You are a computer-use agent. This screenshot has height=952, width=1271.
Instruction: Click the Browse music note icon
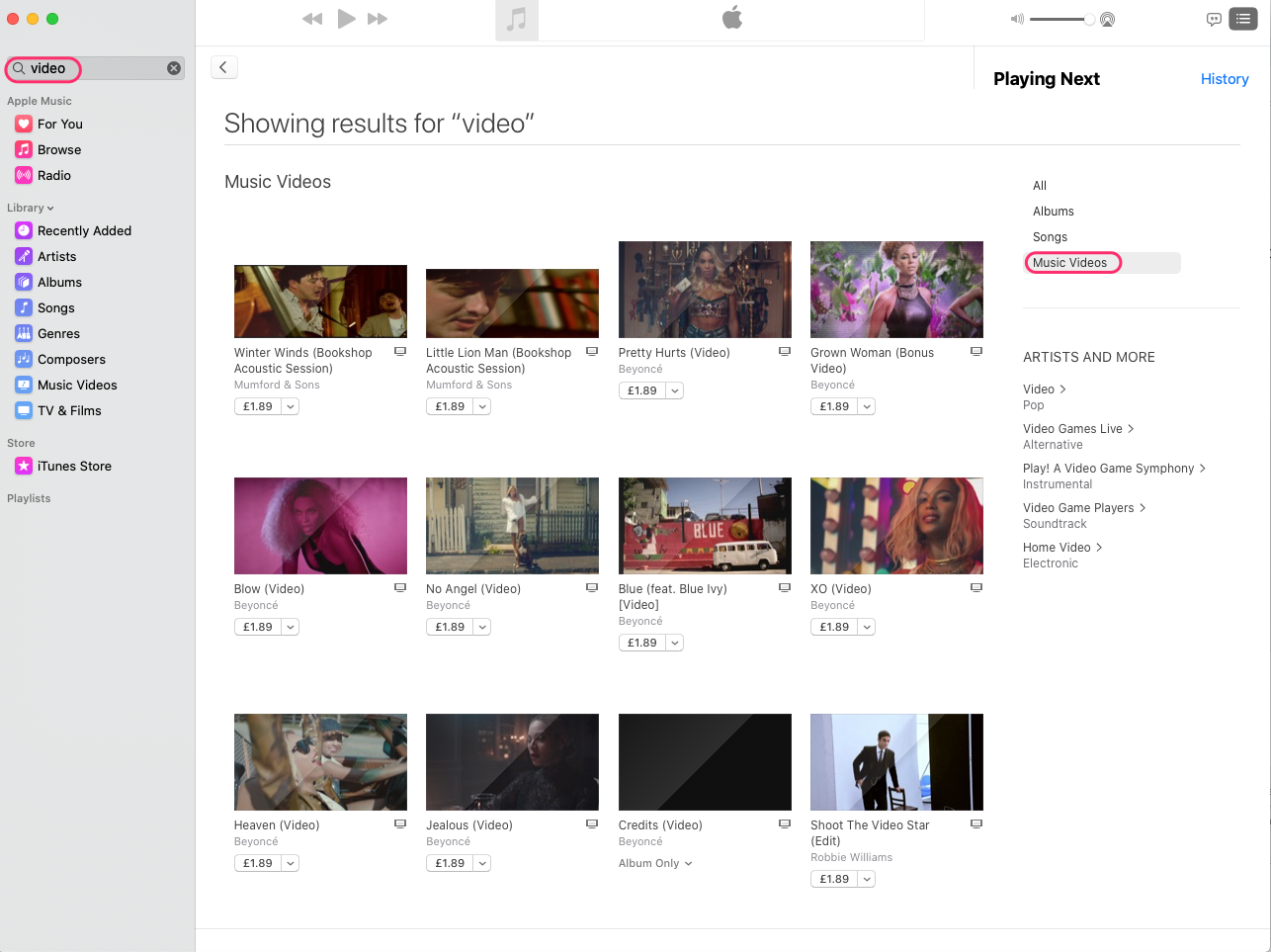[x=24, y=149]
